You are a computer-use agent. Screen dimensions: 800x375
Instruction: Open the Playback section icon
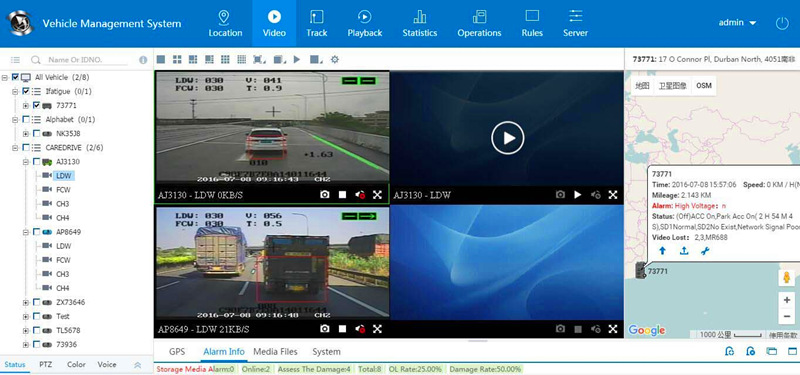(364, 17)
